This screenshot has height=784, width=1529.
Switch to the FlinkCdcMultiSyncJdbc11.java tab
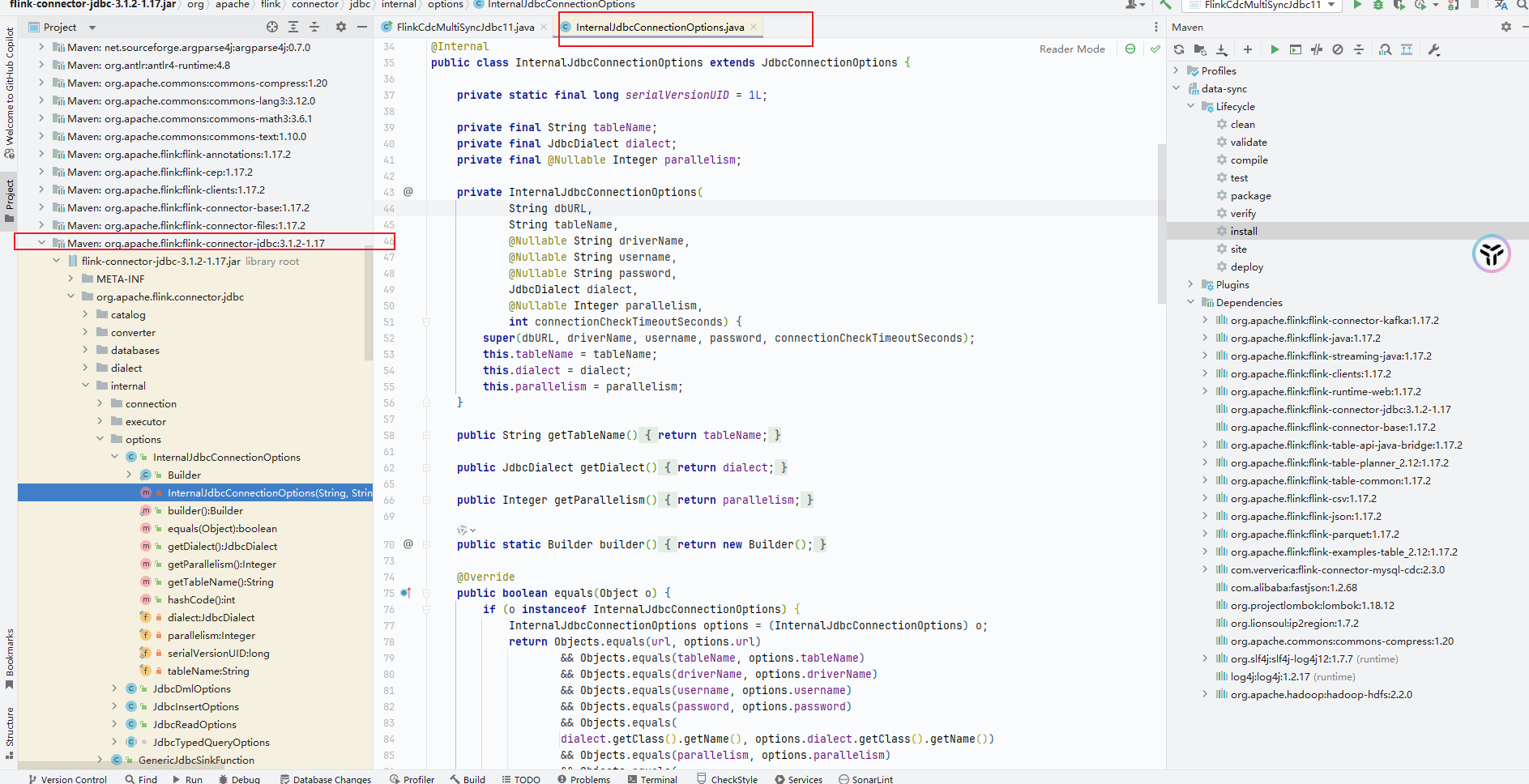(465, 27)
